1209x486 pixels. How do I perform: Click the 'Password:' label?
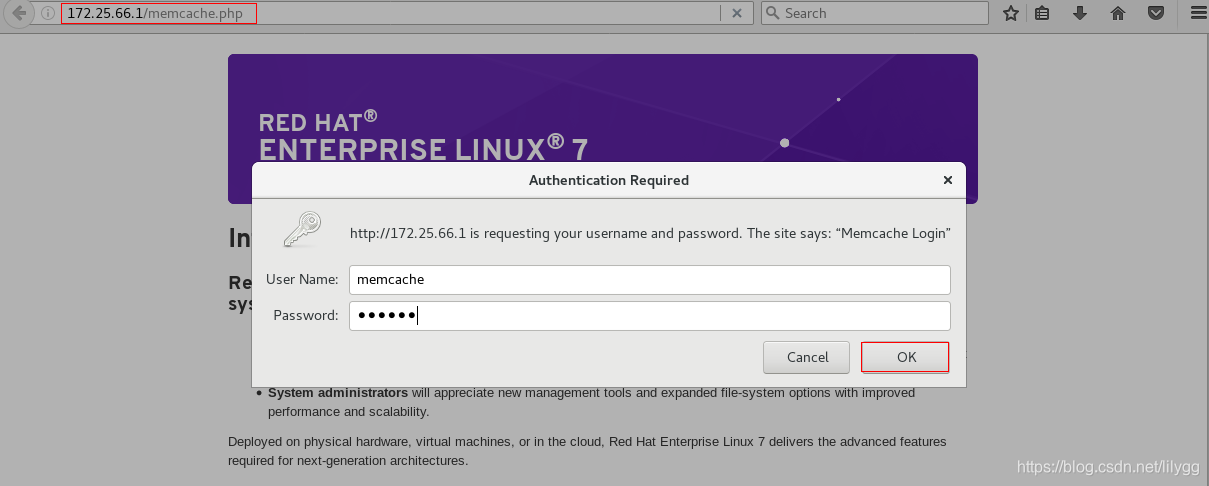click(x=306, y=316)
